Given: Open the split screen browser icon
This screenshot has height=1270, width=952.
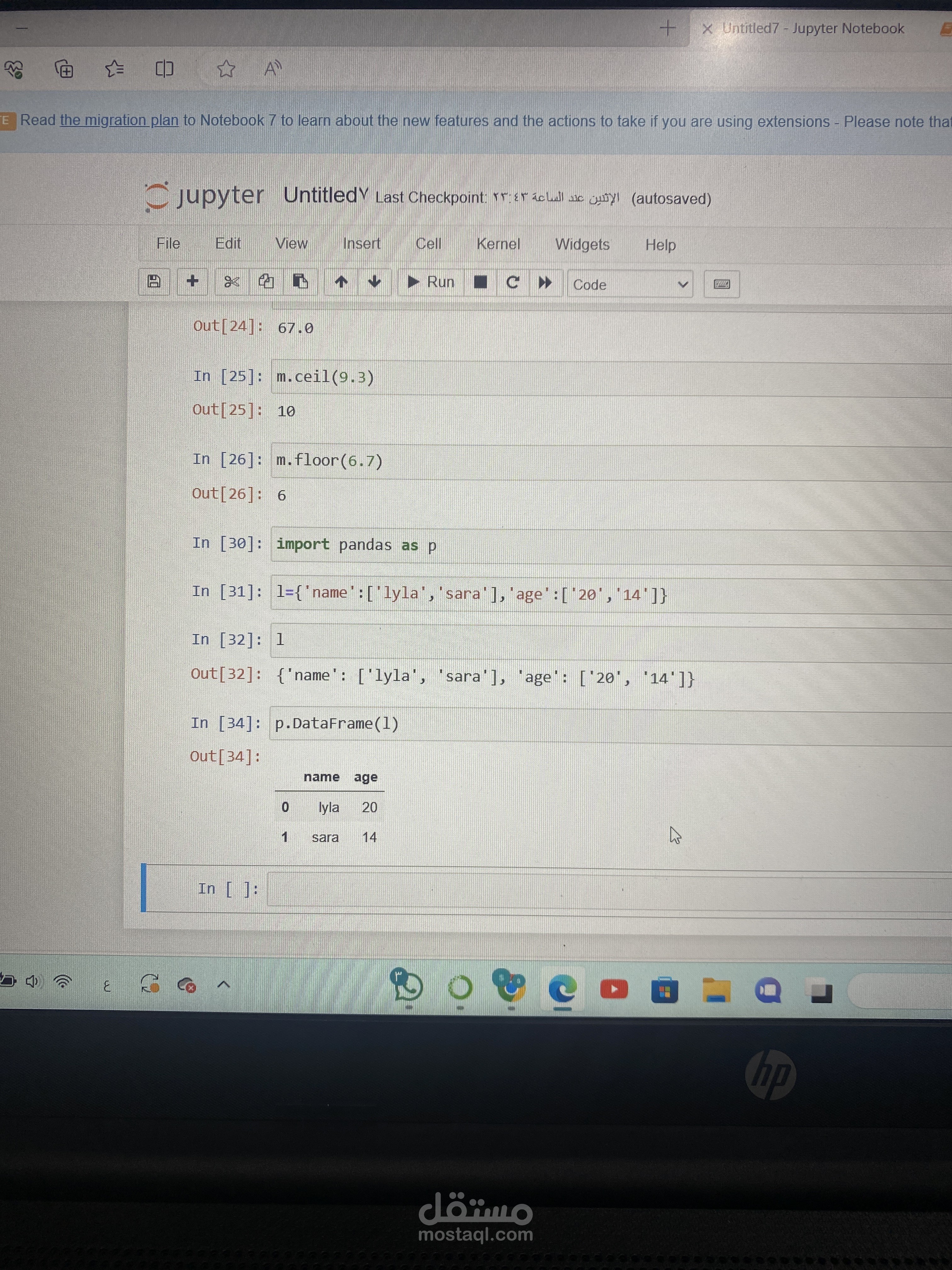Looking at the screenshot, I should (164, 70).
